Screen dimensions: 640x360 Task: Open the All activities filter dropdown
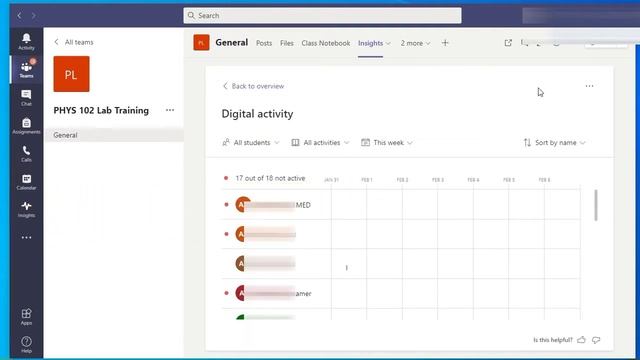point(320,142)
